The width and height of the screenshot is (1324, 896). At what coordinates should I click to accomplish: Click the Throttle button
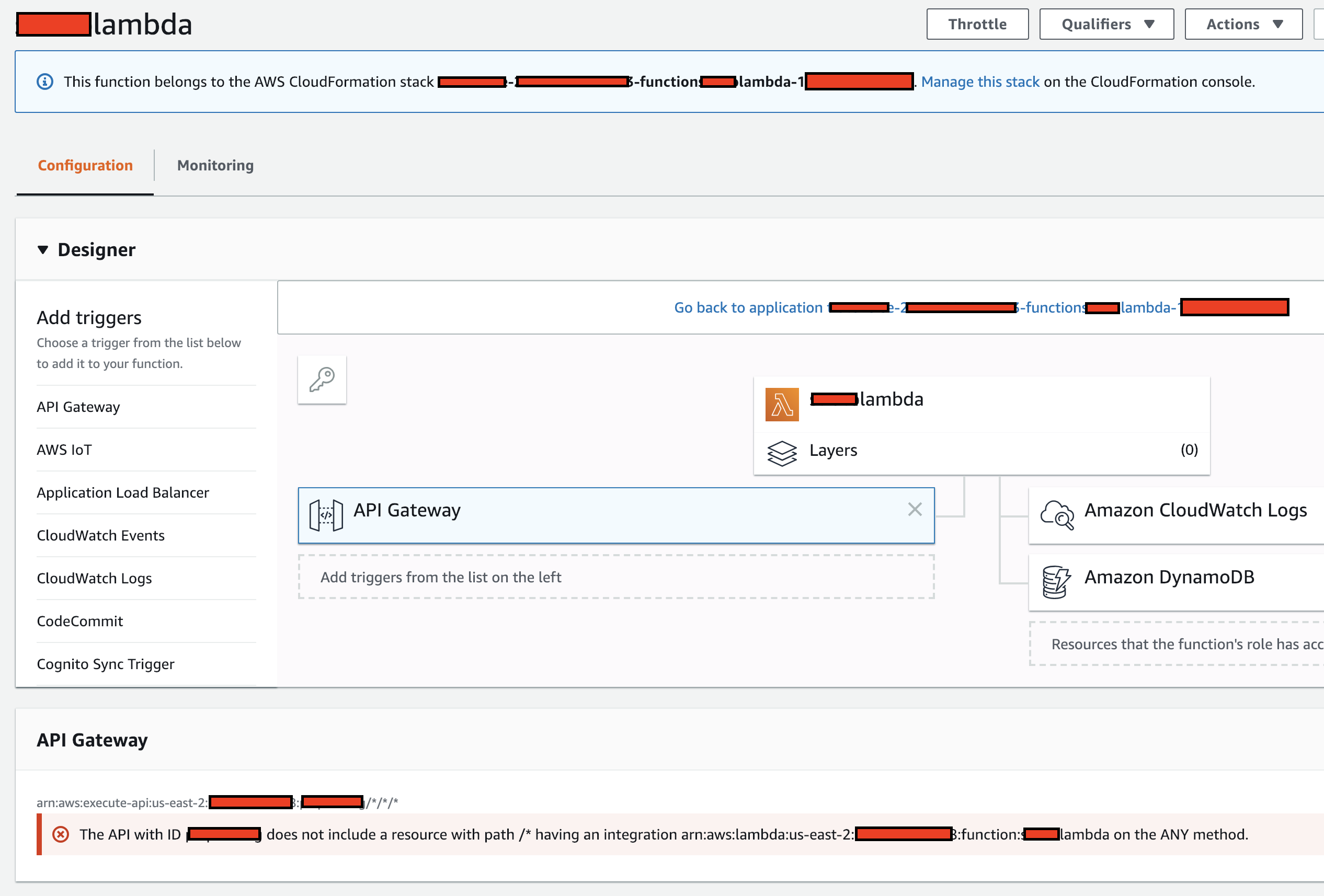point(977,24)
